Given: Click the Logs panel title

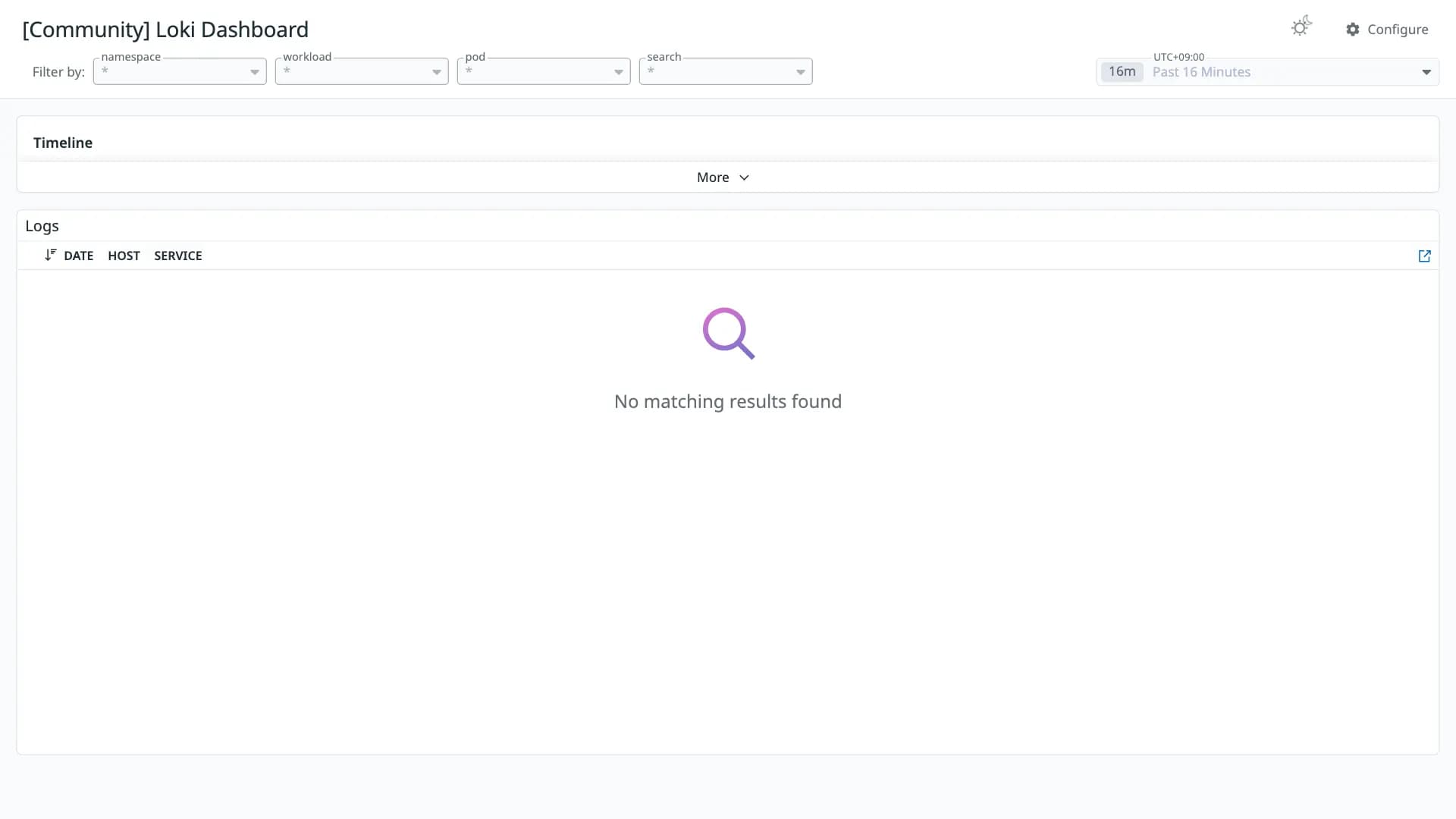Looking at the screenshot, I should [x=42, y=226].
